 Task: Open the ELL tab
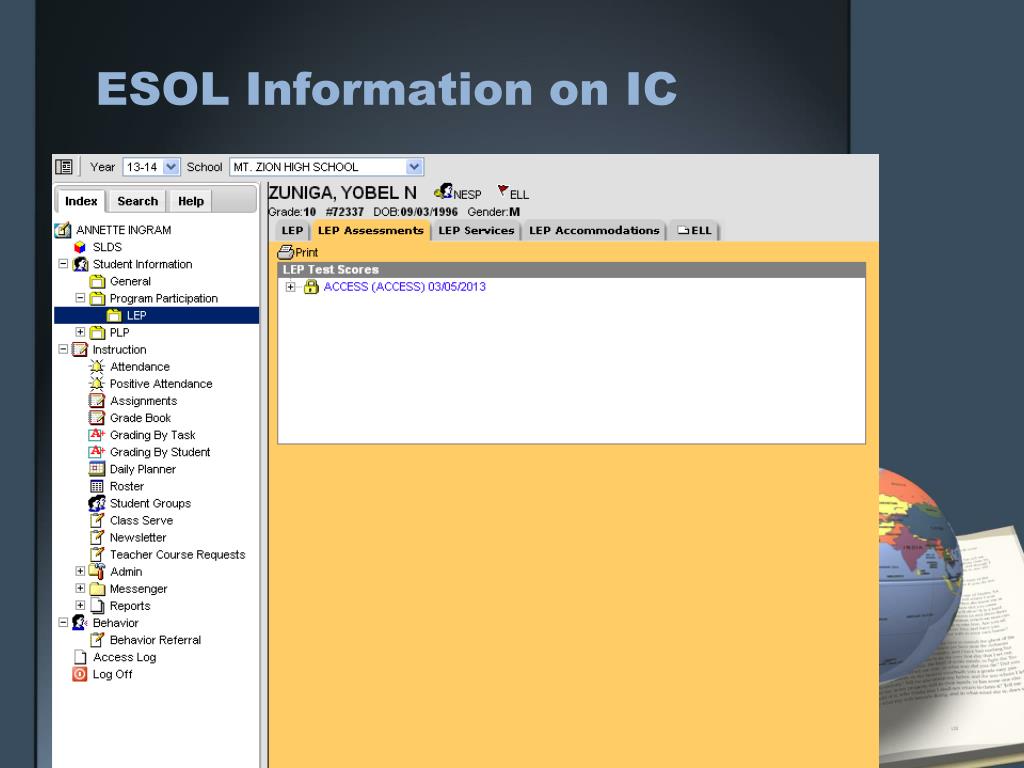[x=694, y=231]
